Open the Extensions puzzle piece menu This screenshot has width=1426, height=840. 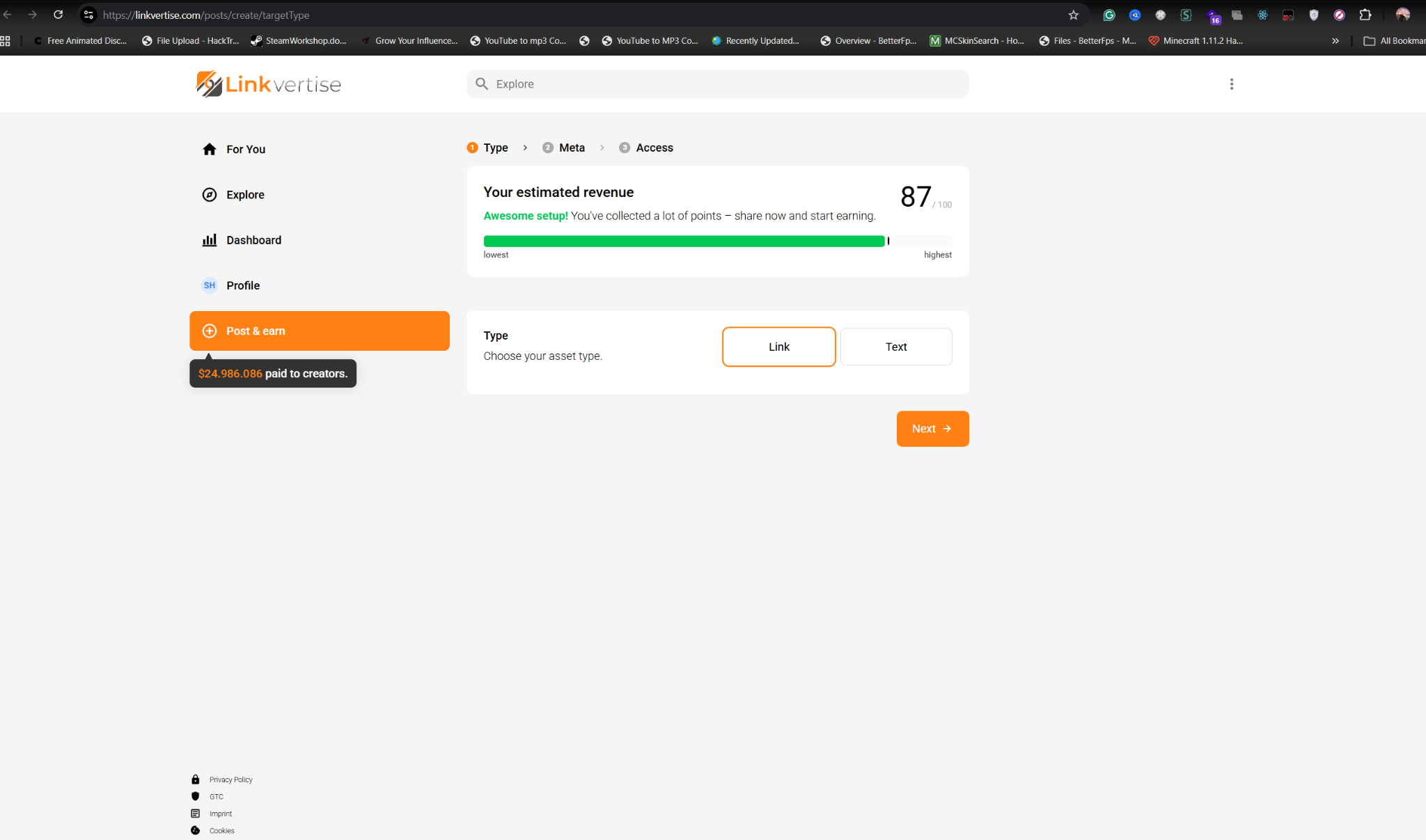pyautogui.click(x=1365, y=15)
